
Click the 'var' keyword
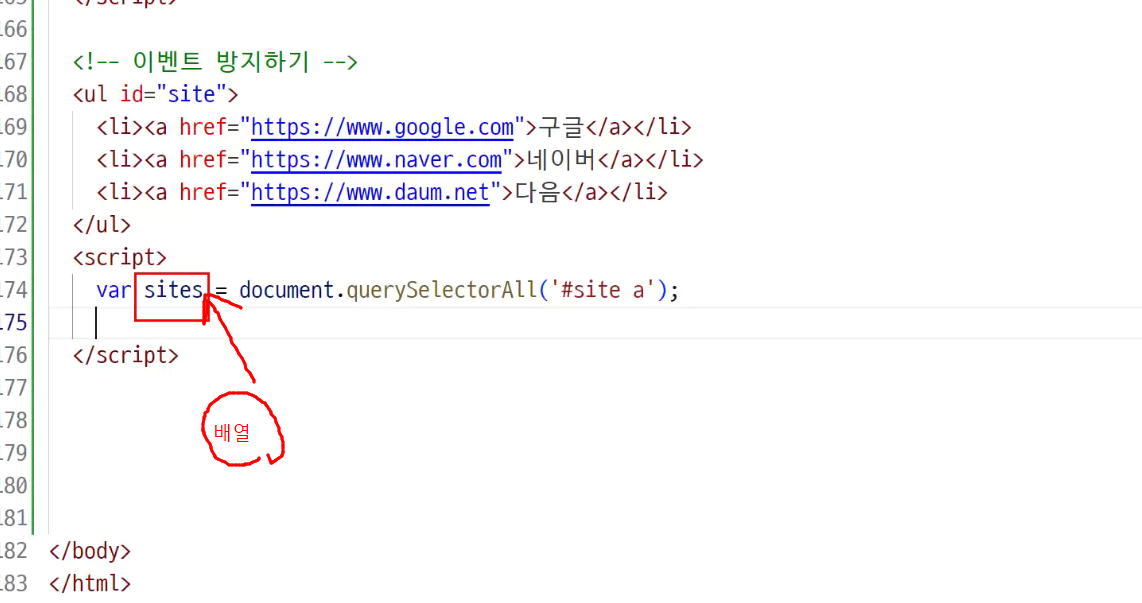pos(113,291)
